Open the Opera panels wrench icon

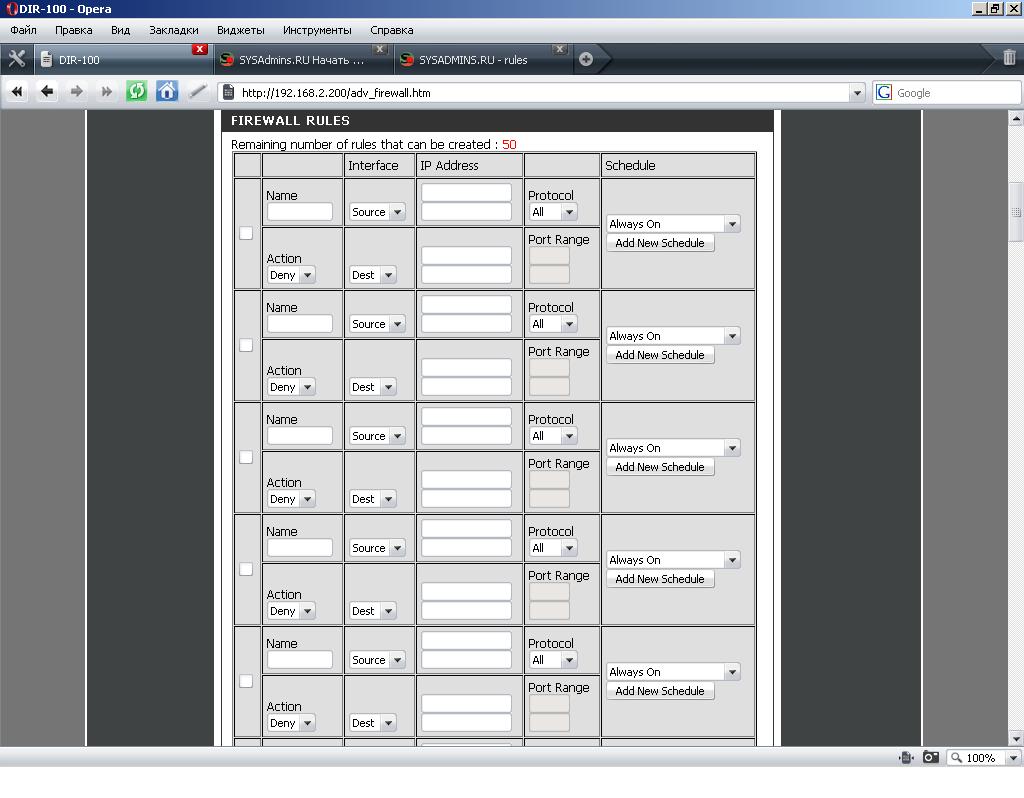(x=16, y=59)
